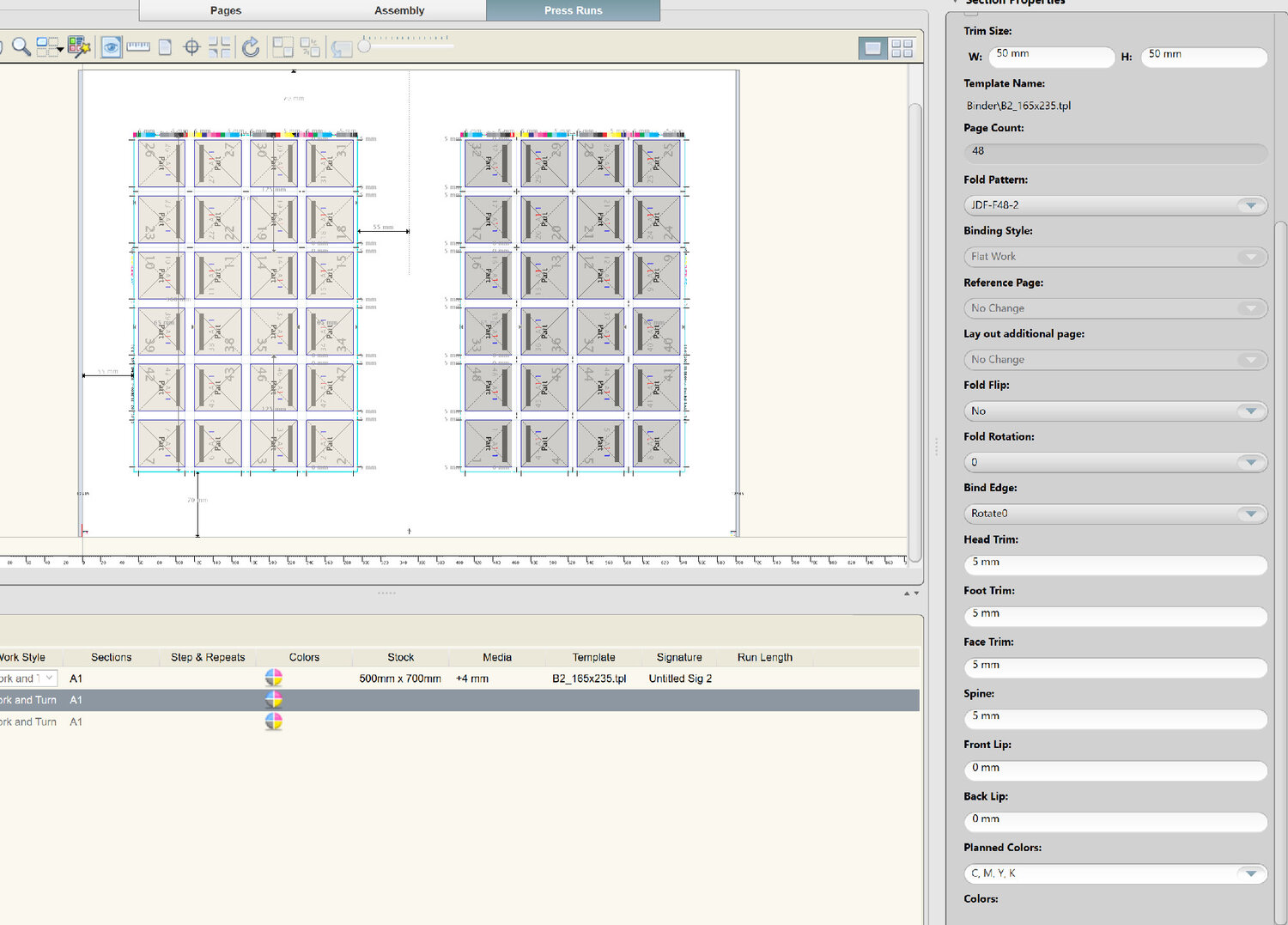Open the Lay out additional page dropdown

tap(1115, 360)
